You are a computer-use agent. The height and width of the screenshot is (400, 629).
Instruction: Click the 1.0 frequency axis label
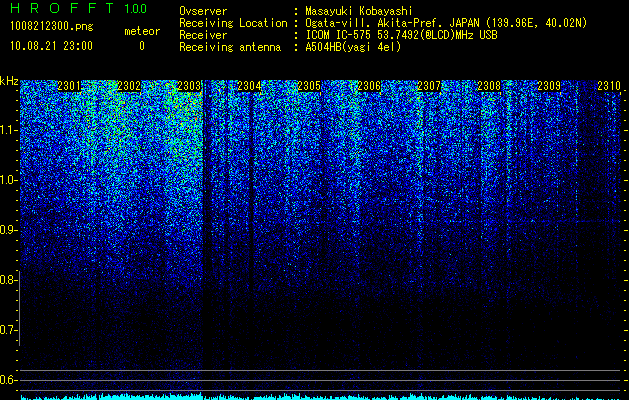click(8, 180)
